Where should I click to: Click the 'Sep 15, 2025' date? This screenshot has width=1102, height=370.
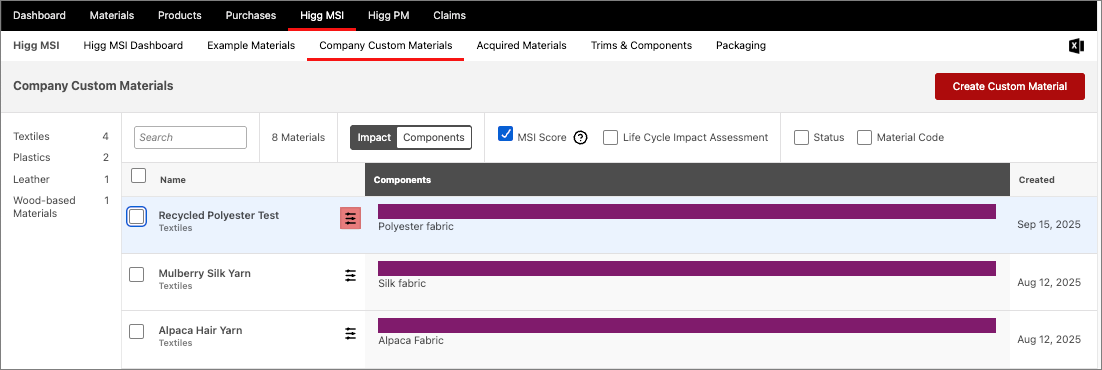(1049, 225)
